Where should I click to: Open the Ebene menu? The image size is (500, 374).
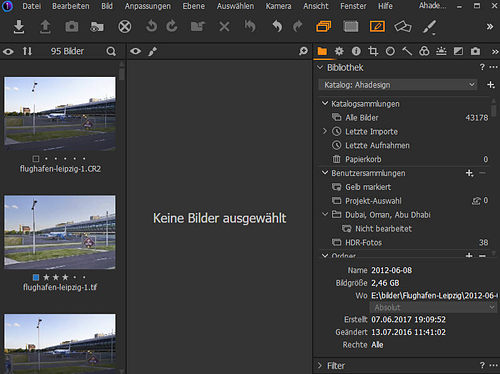(x=194, y=6)
